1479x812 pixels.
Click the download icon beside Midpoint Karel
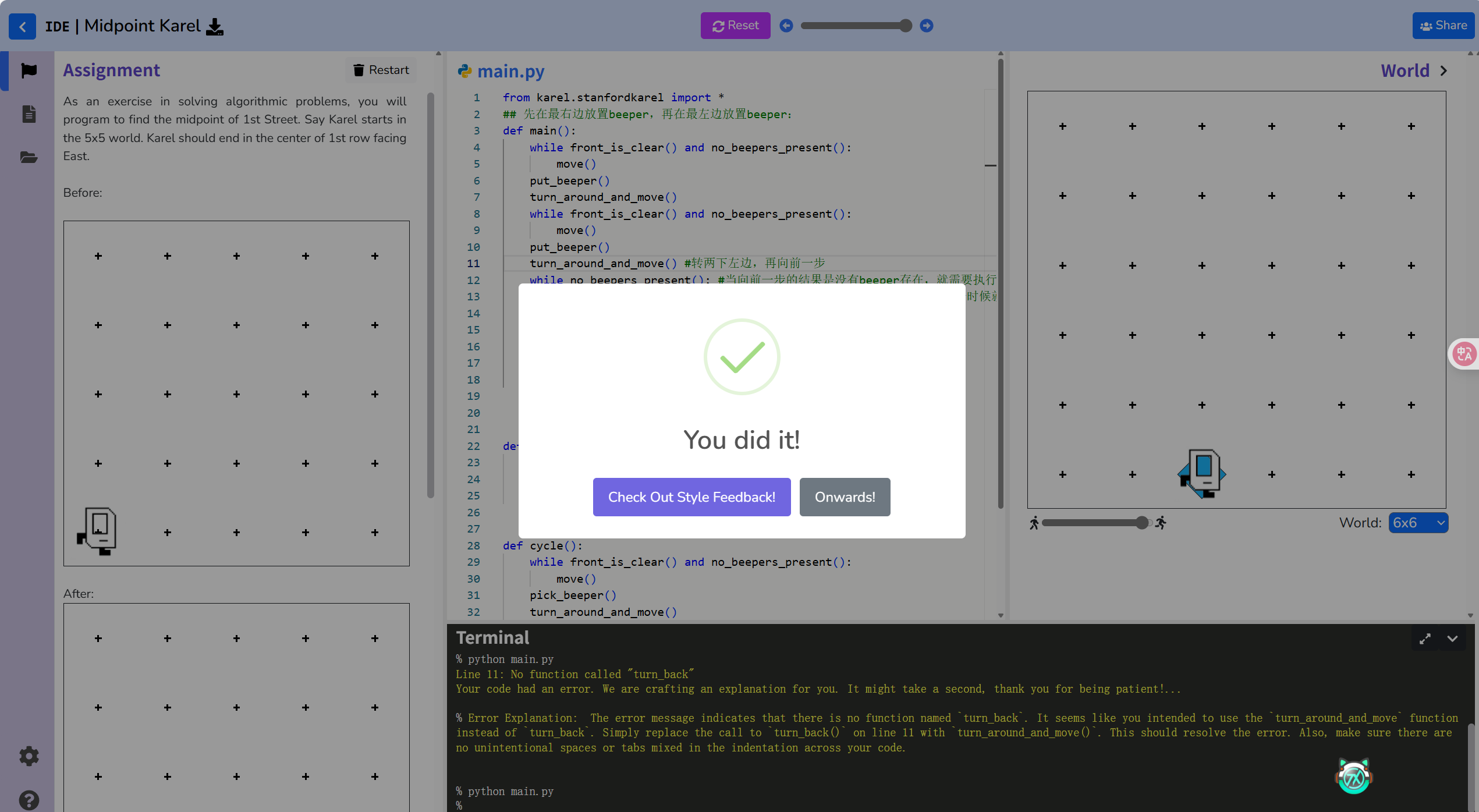215,27
